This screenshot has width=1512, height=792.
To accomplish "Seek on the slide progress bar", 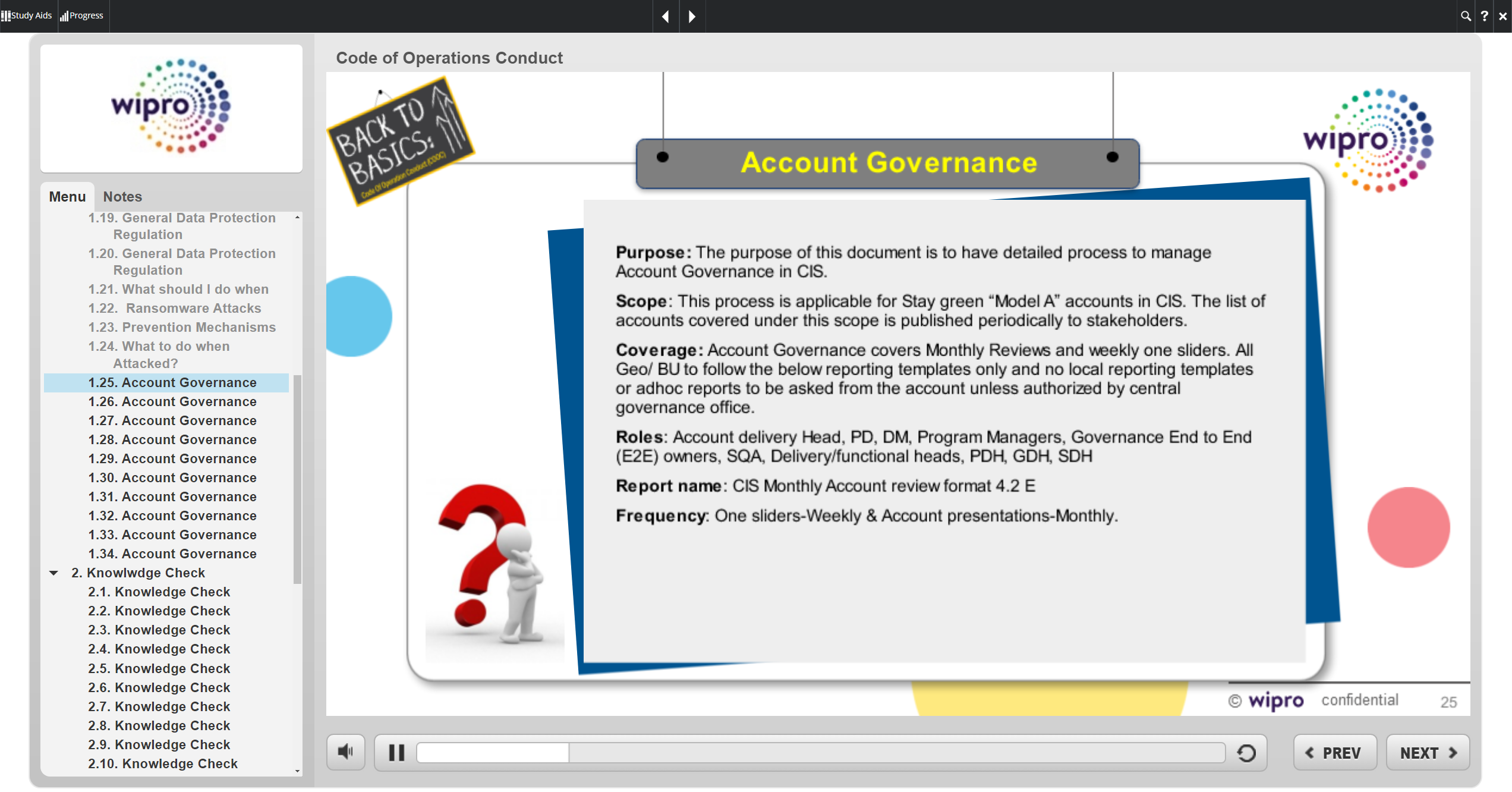I will click(820, 753).
